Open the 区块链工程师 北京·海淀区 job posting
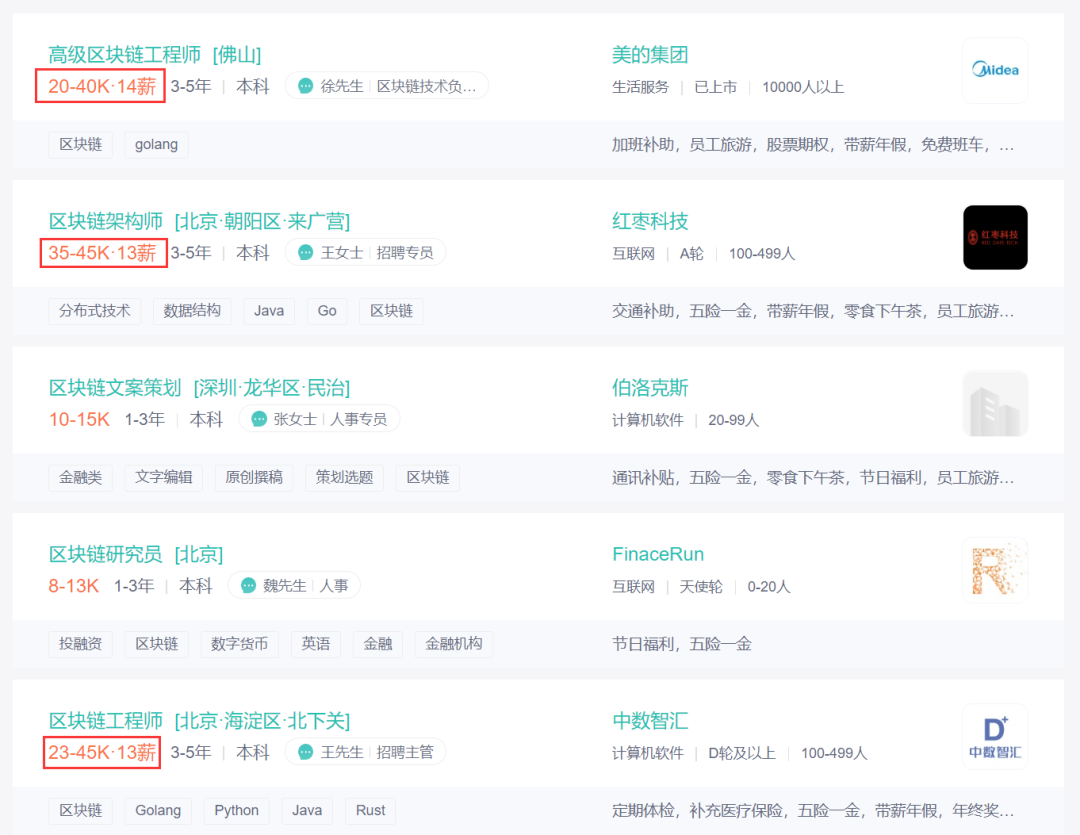Viewport: 1080px width, 835px height. tap(199, 721)
